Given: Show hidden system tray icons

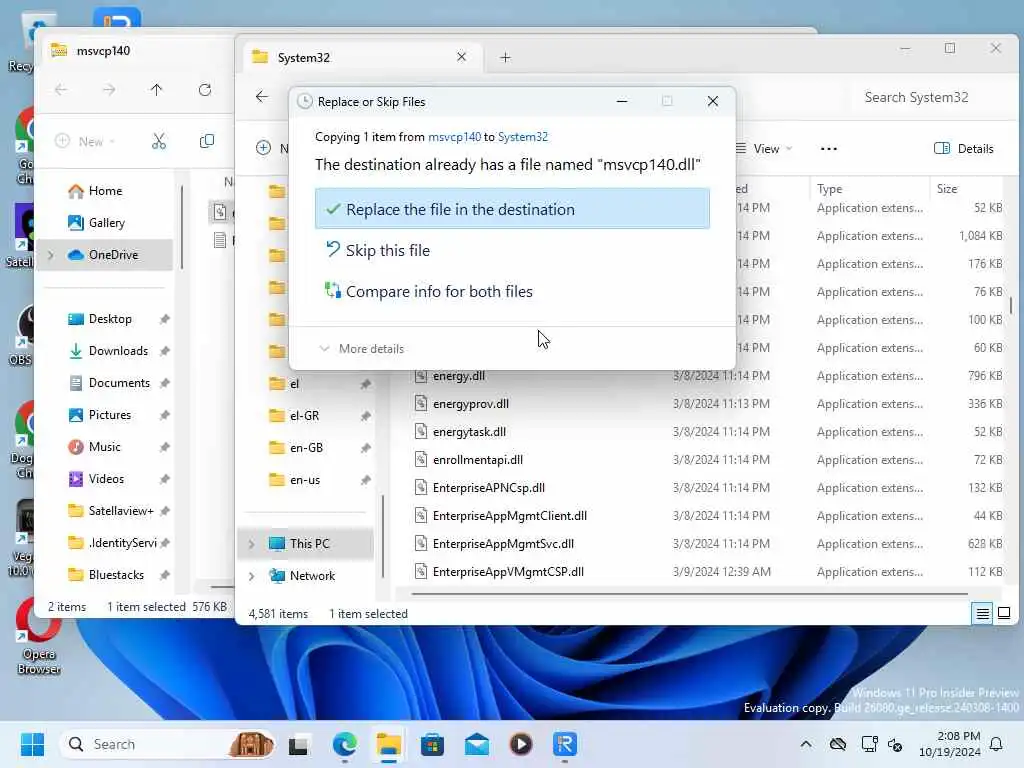Looking at the screenshot, I should 806,744.
